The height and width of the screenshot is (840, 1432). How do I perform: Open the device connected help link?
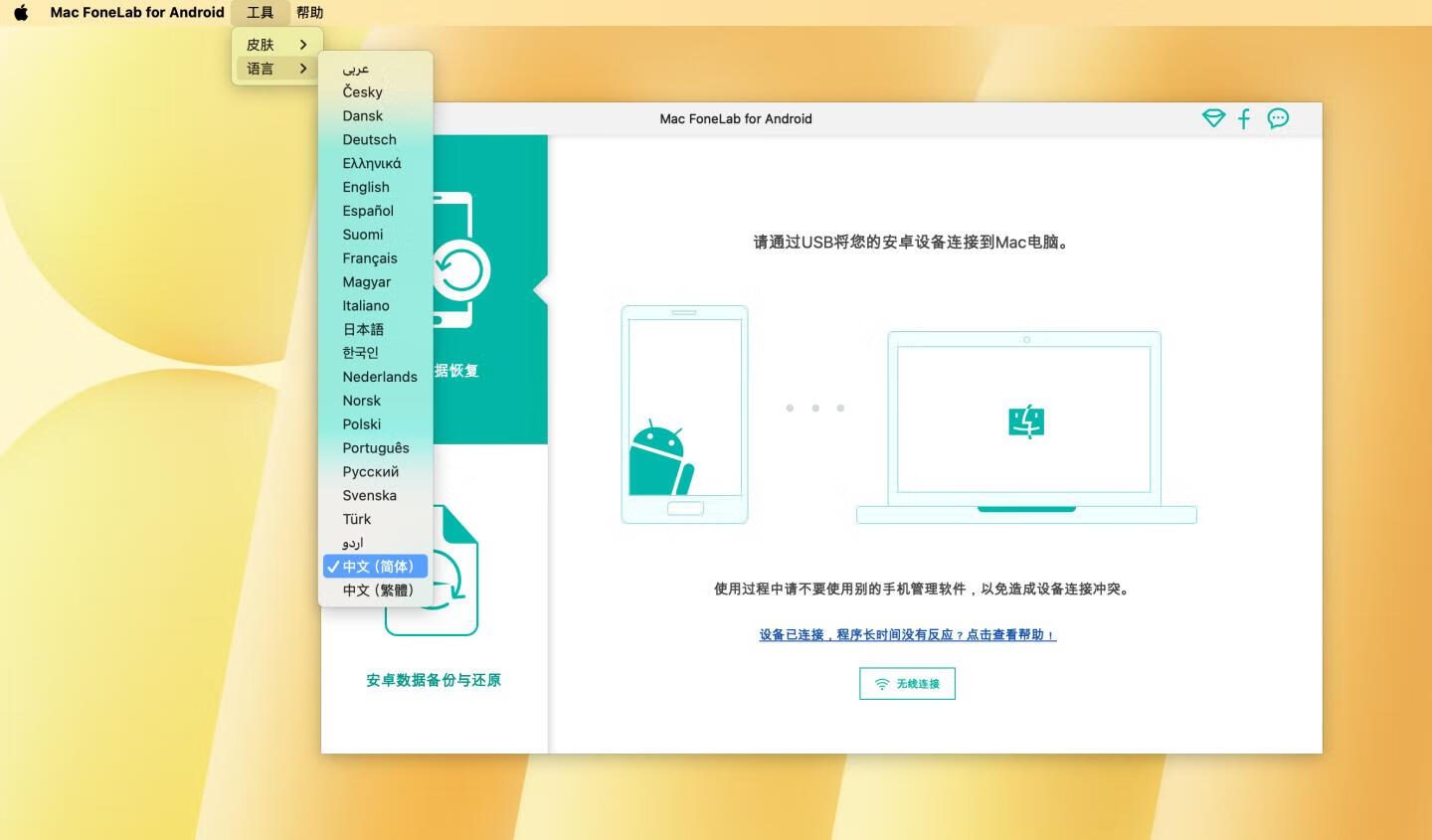(x=907, y=635)
